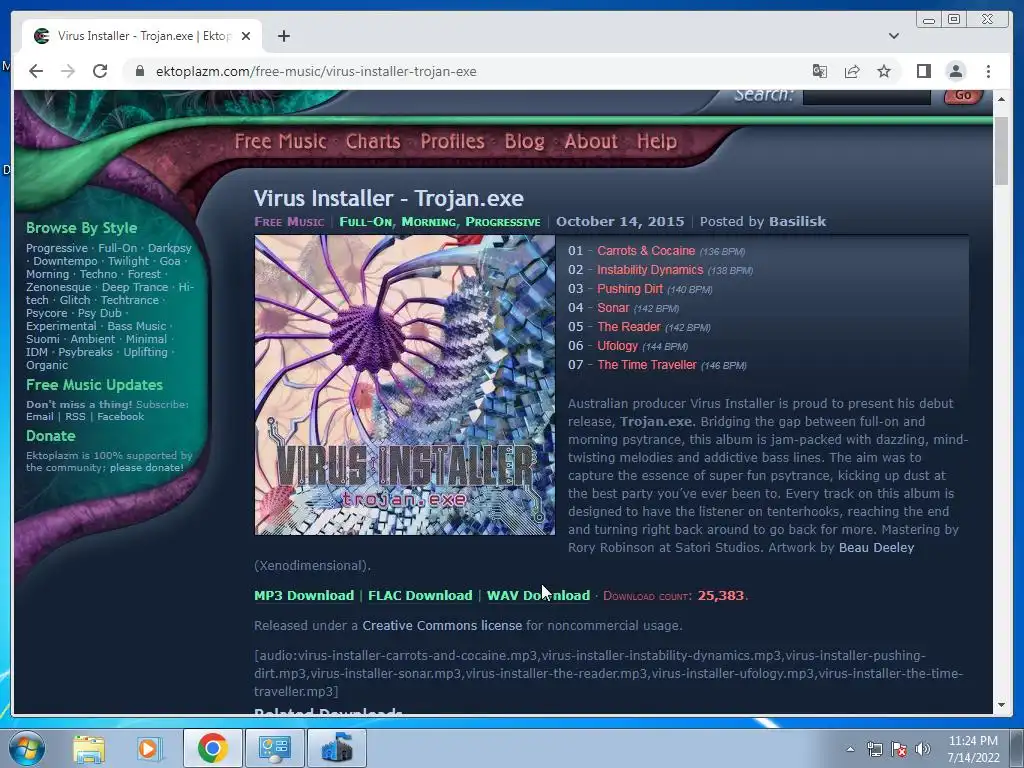Open the Translate this page icon
1024x768 pixels.
[820, 71]
